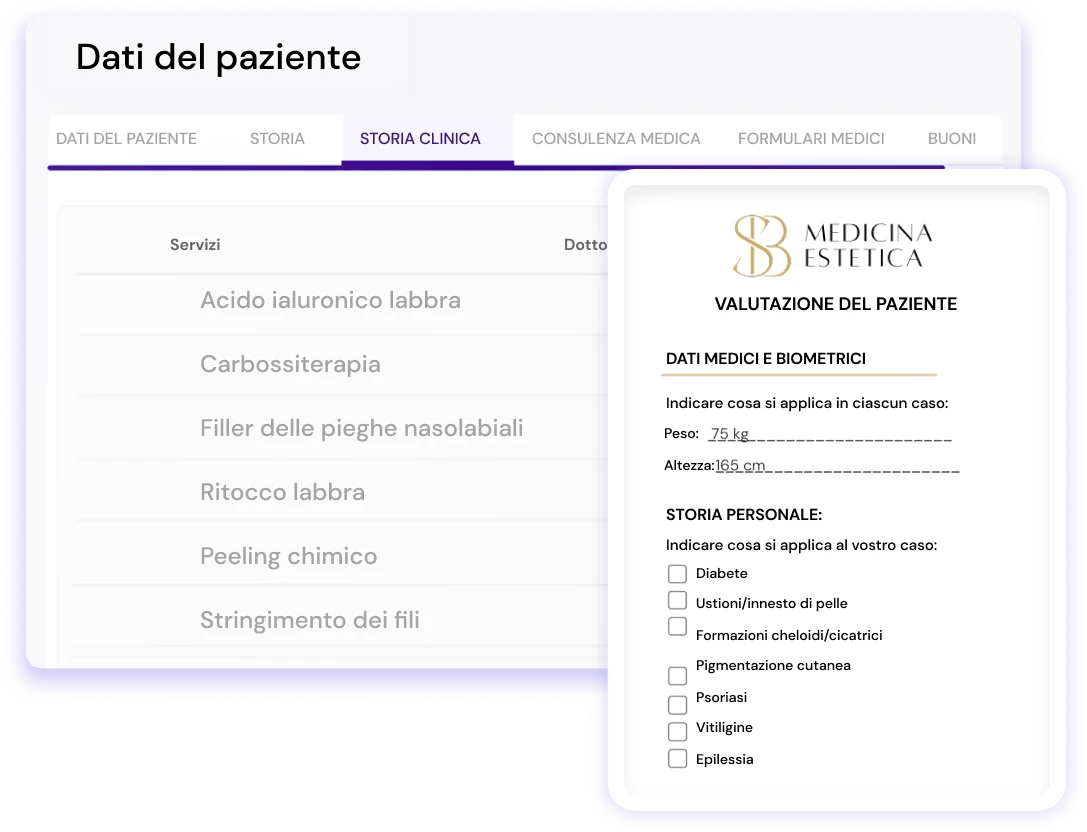Click the Dati del paziente page title
The height and width of the screenshot is (832, 1087).
[218, 58]
